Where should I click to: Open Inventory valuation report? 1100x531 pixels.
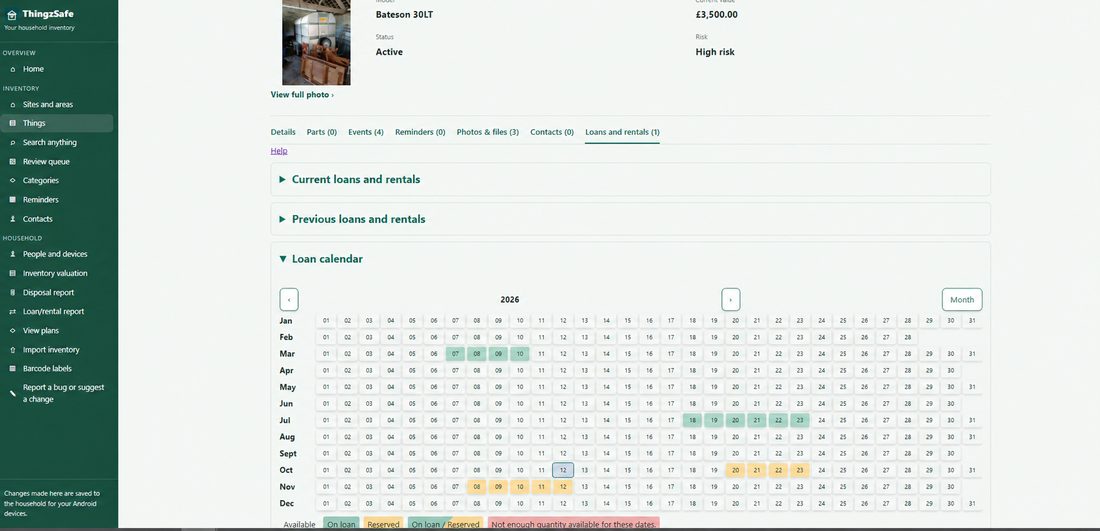point(56,274)
